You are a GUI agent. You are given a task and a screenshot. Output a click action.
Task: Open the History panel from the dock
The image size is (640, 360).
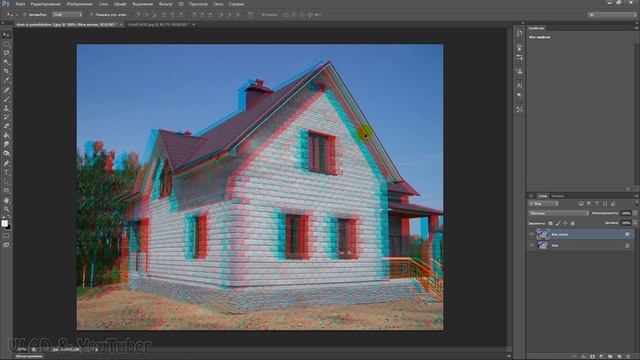click(519, 34)
